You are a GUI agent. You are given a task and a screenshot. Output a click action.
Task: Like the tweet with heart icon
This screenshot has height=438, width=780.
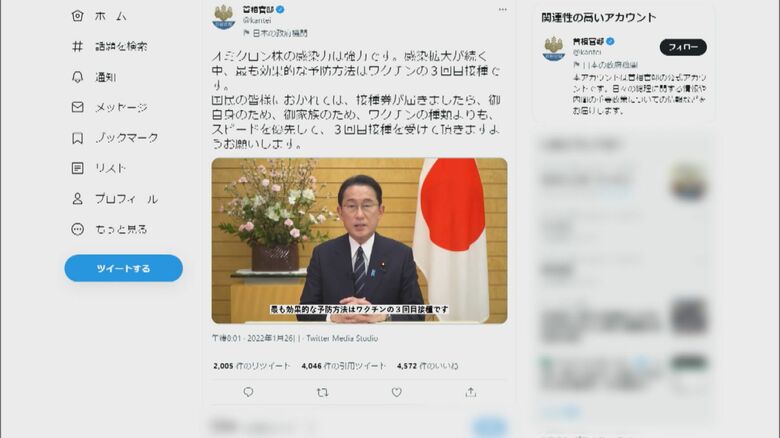pyautogui.click(x=396, y=392)
